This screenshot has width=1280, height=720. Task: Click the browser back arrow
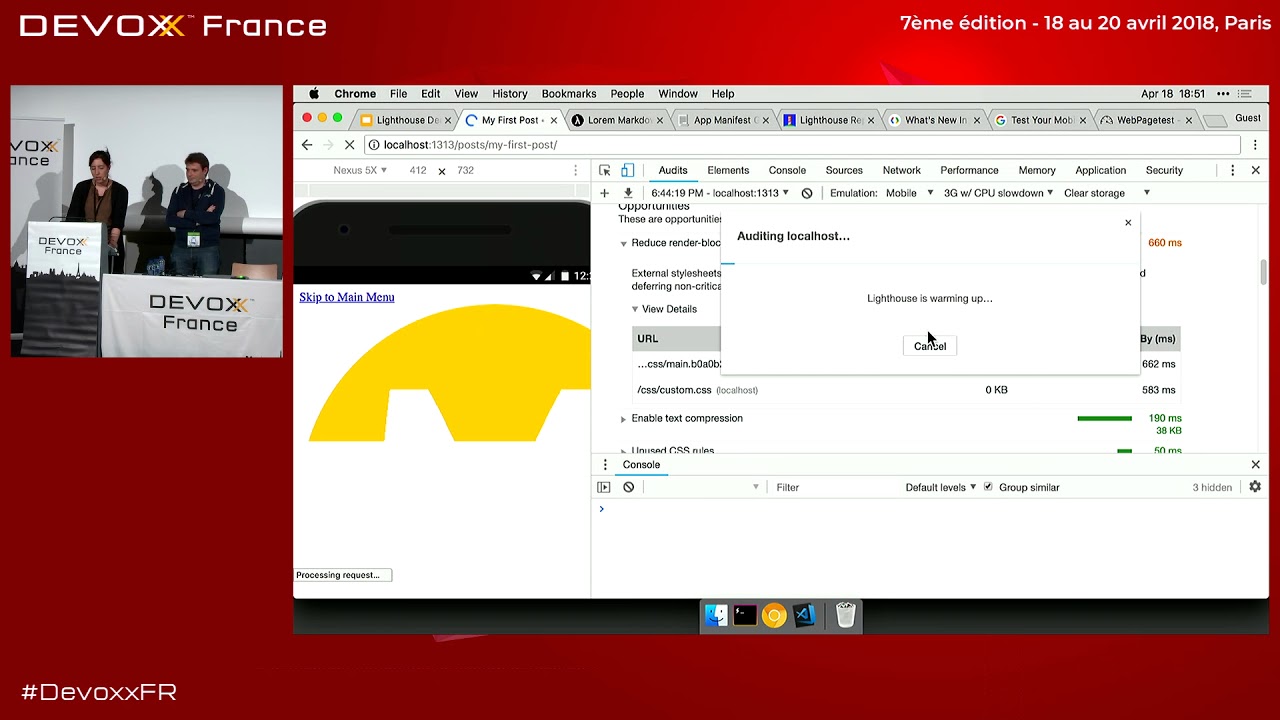[307, 145]
